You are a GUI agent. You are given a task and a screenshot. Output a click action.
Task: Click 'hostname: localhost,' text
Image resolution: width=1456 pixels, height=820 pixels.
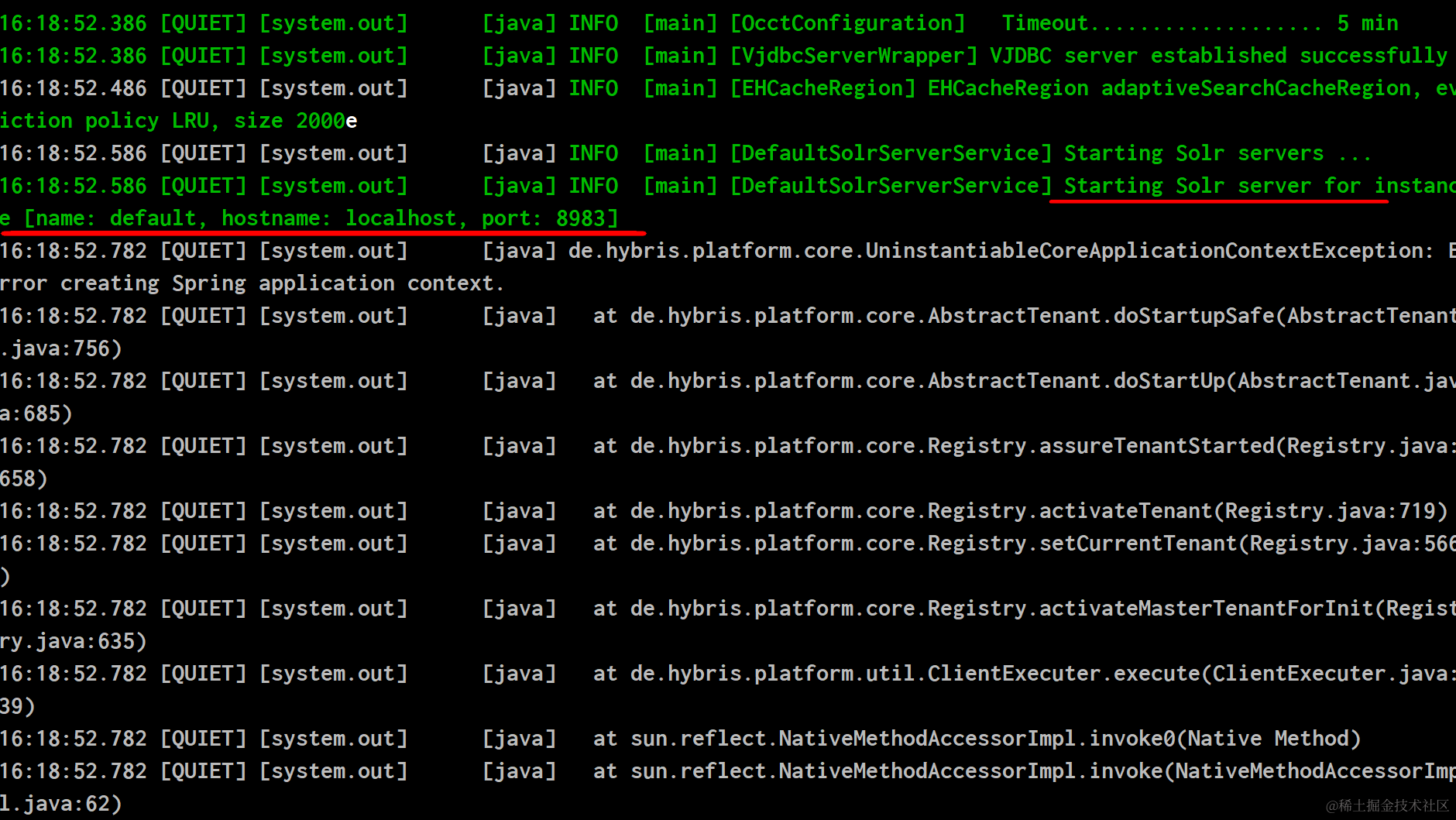[x=345, y=218]
